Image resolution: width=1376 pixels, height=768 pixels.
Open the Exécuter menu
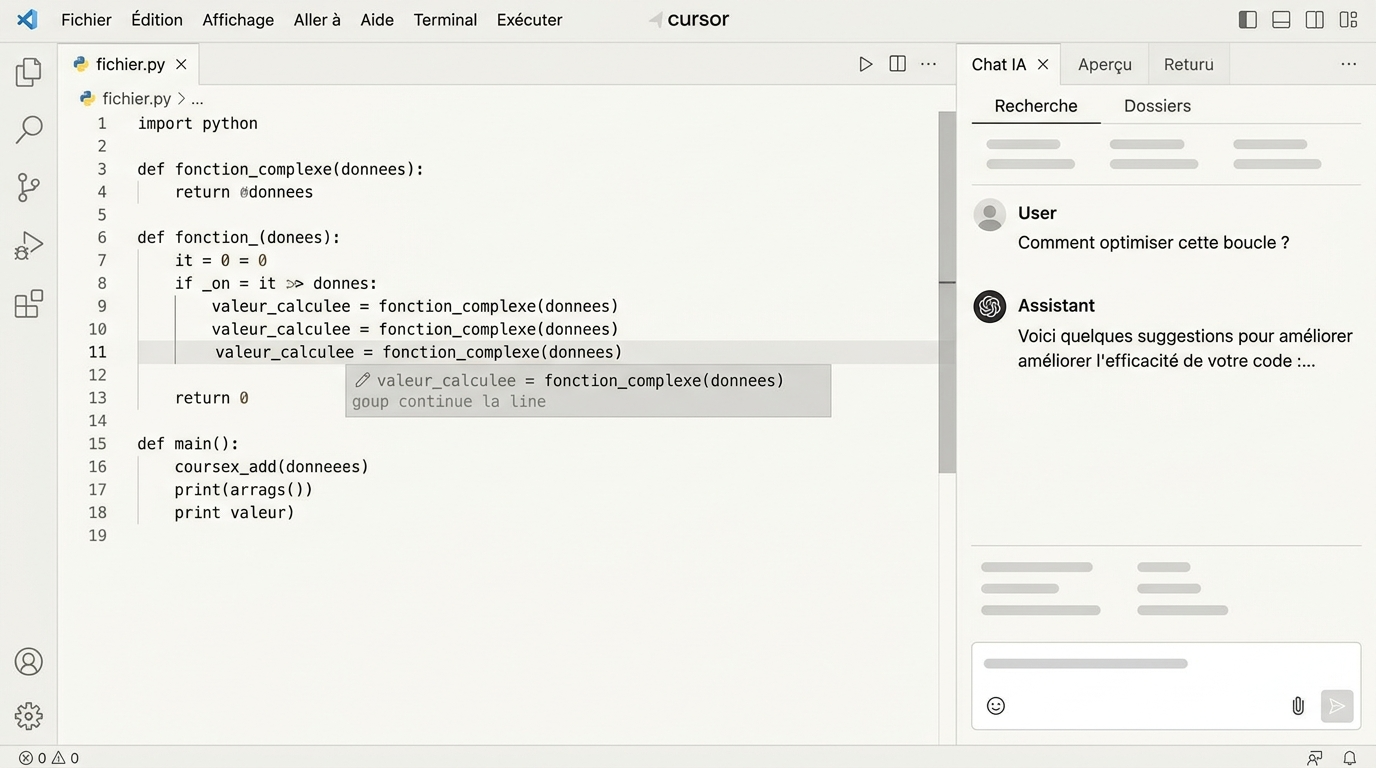point(530,20)
